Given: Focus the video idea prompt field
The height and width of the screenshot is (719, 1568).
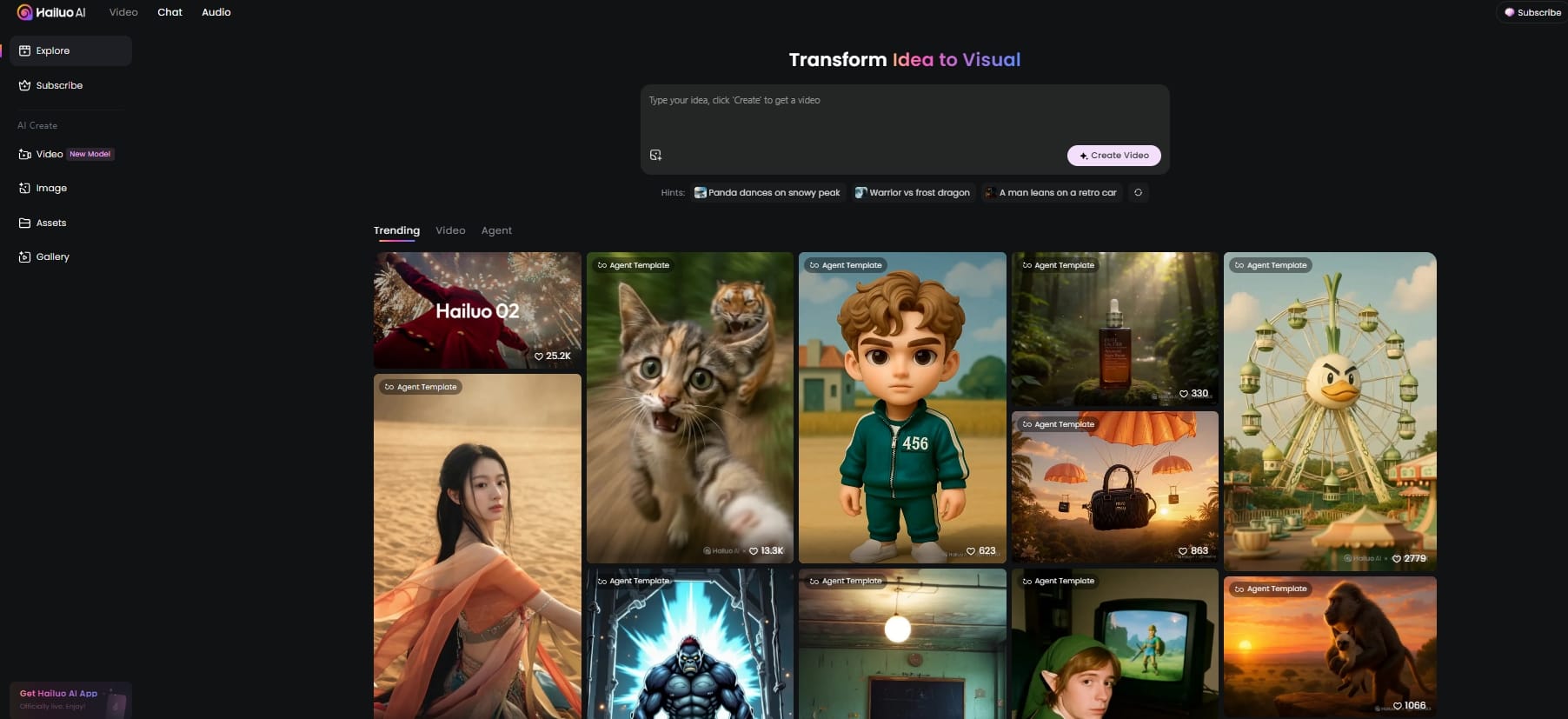Looking at the screenshot, I should [904, 113].
